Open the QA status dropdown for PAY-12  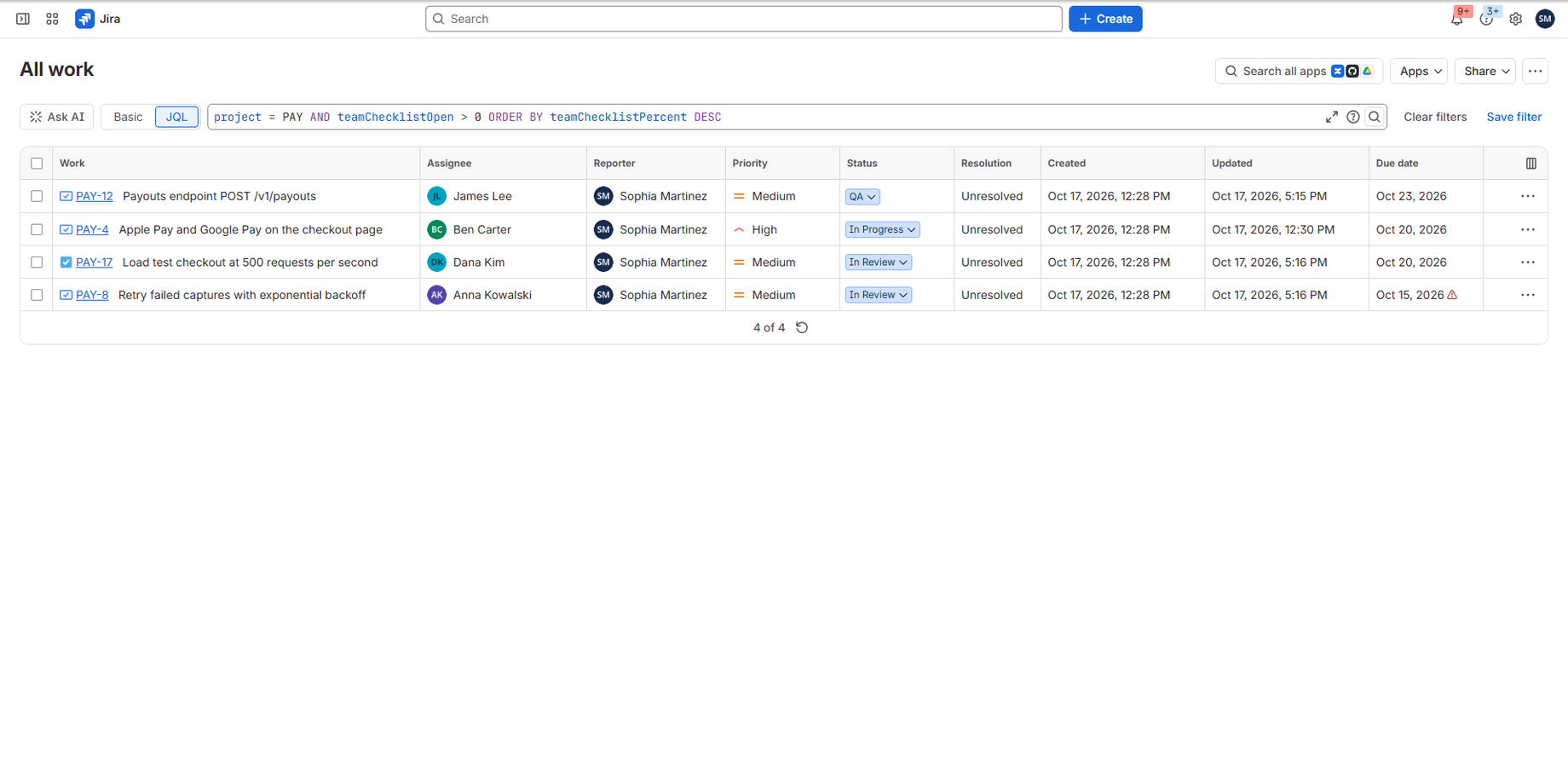click(862, 196)
